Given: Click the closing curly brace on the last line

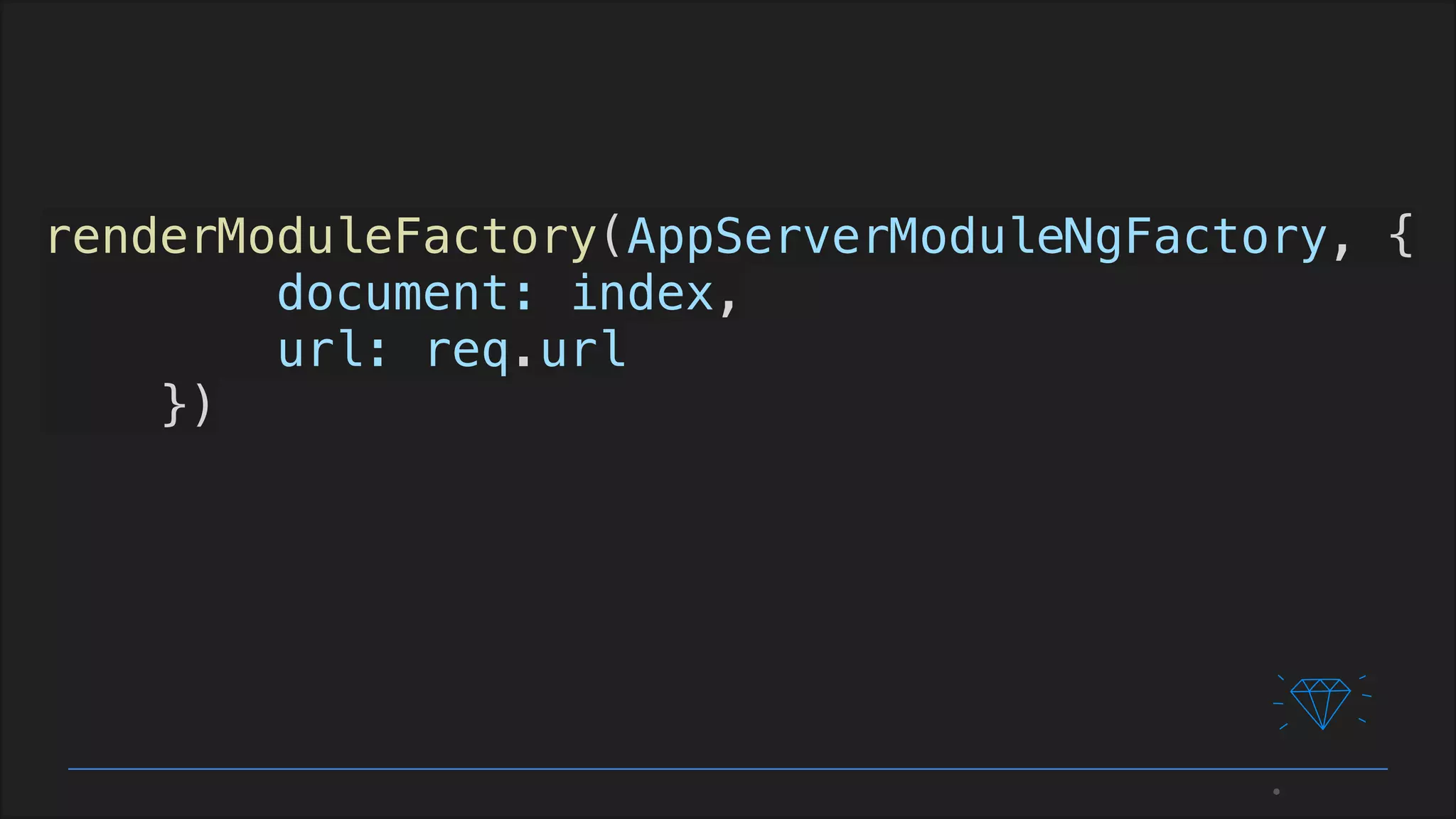Looking at the screenshot, I should pos(175,405).
